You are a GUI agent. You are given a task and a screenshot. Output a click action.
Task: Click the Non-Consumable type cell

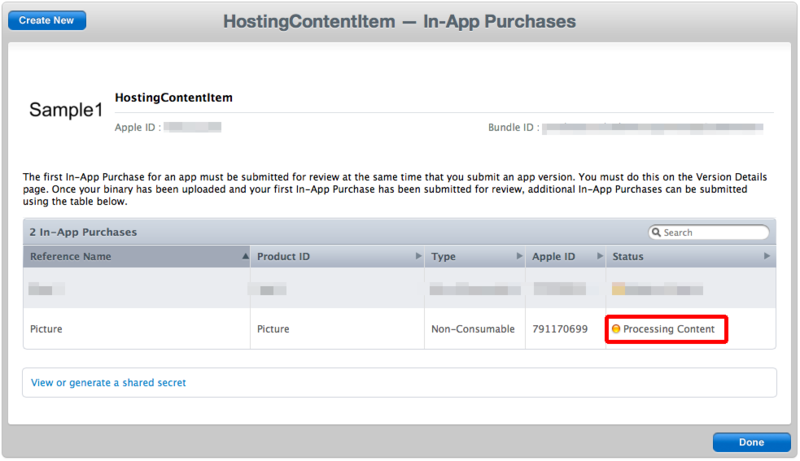pos(473,329)
